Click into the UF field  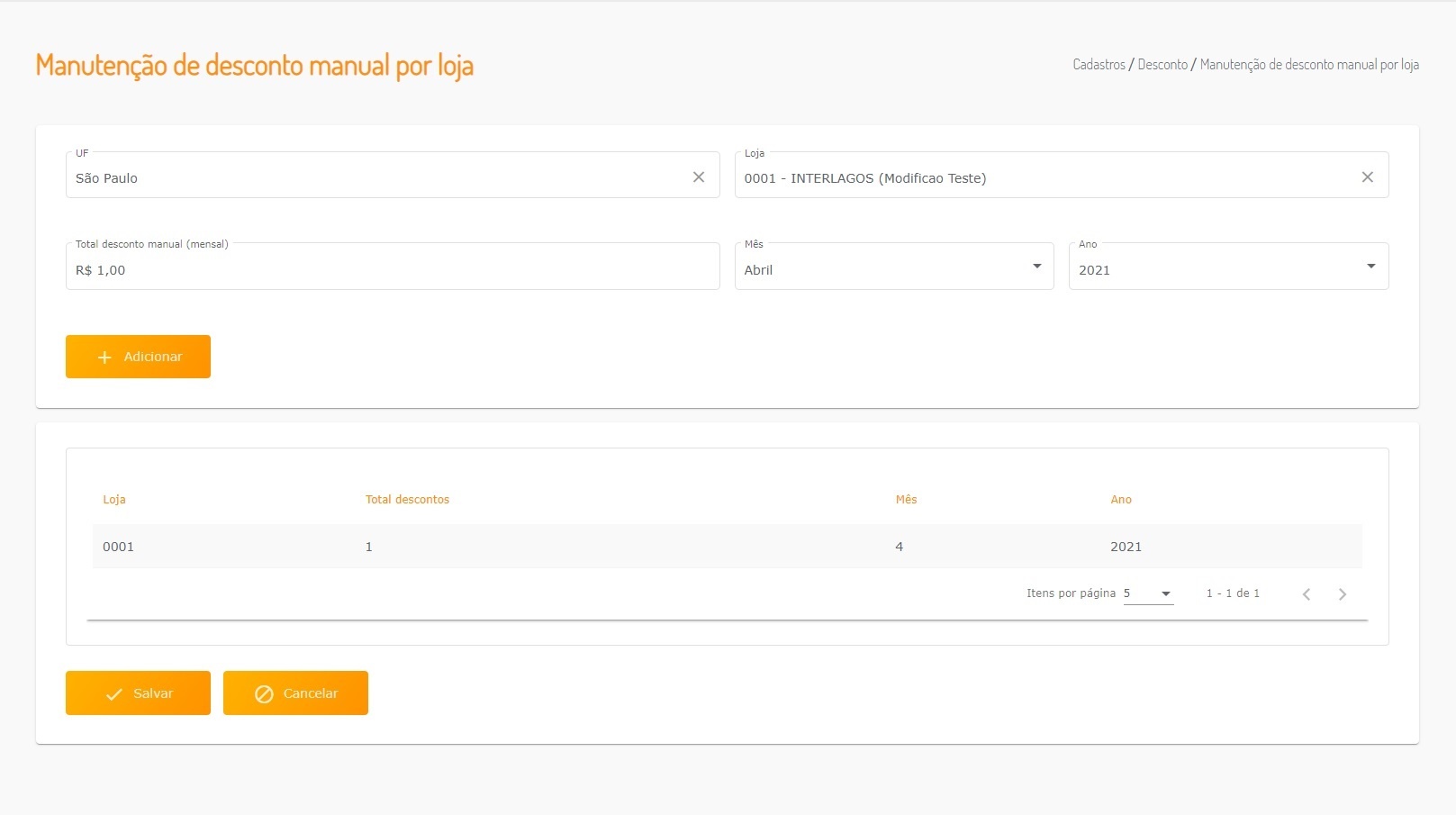coord(378,177)
